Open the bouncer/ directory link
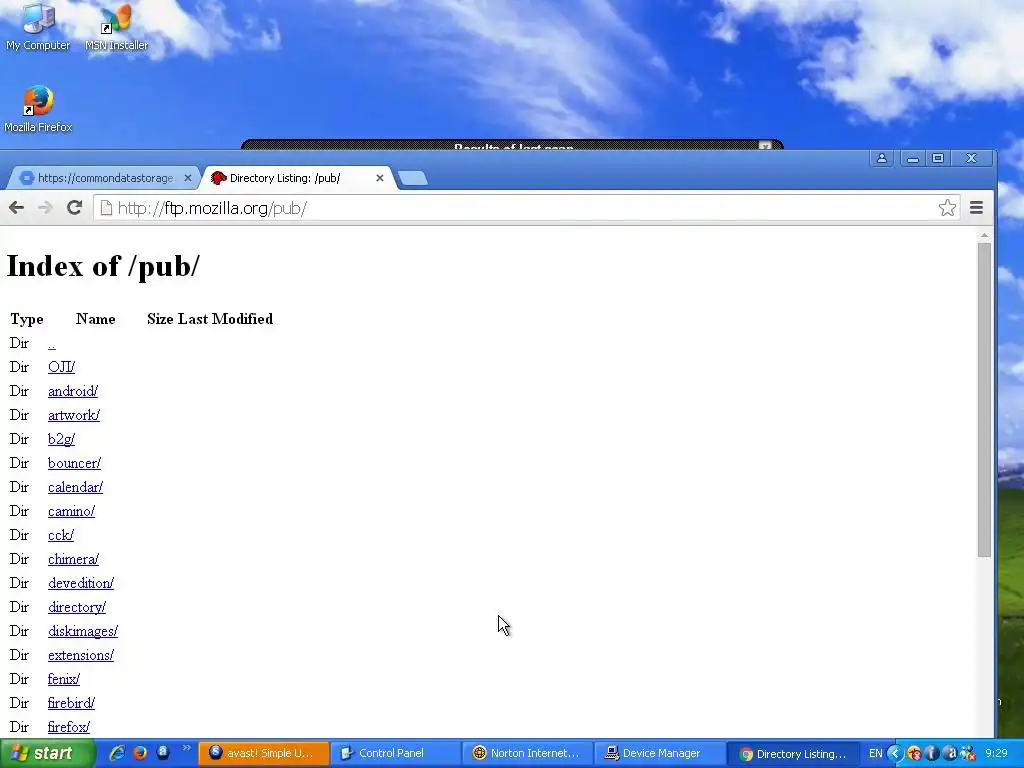 point(74,463)
